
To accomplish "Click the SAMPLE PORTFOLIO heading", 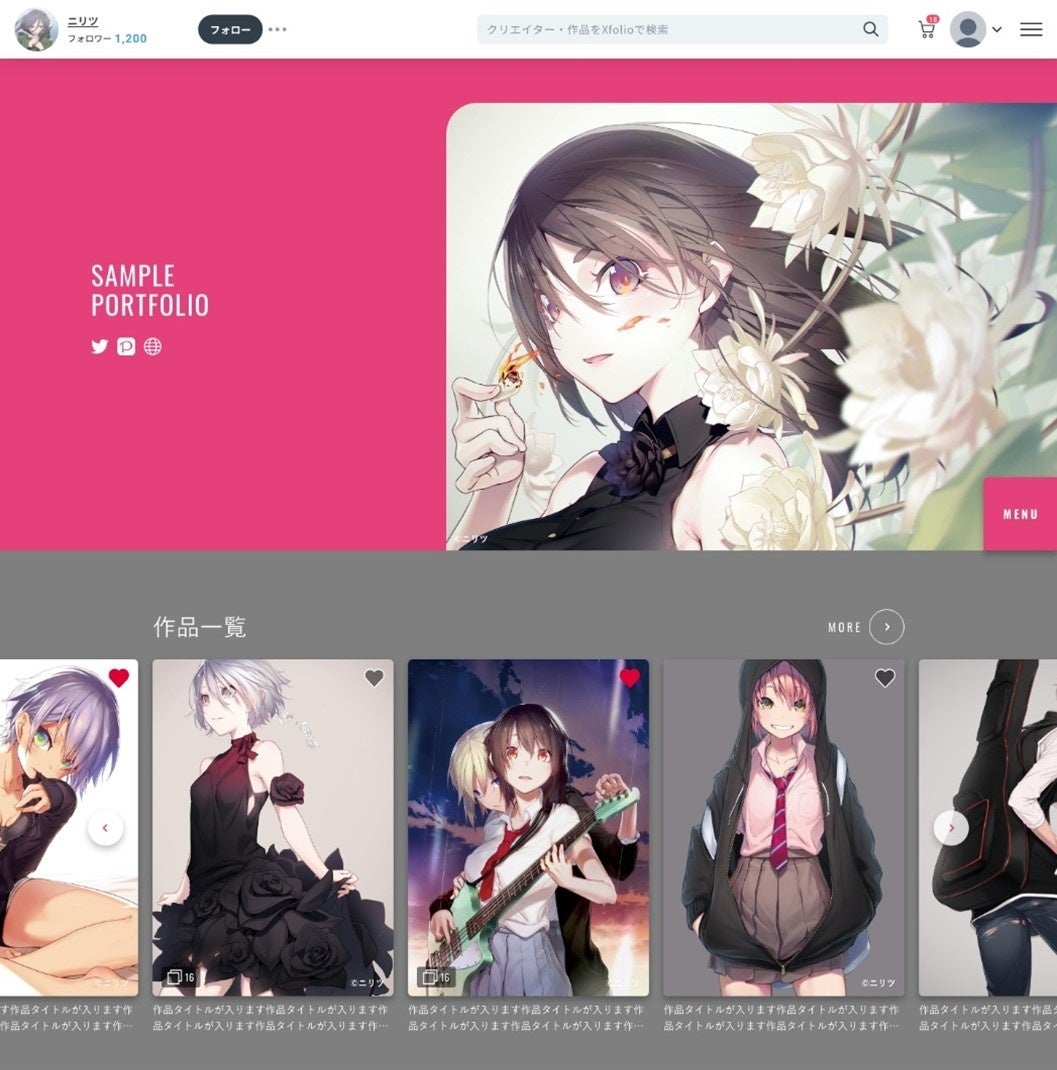I will click(150, 291).
